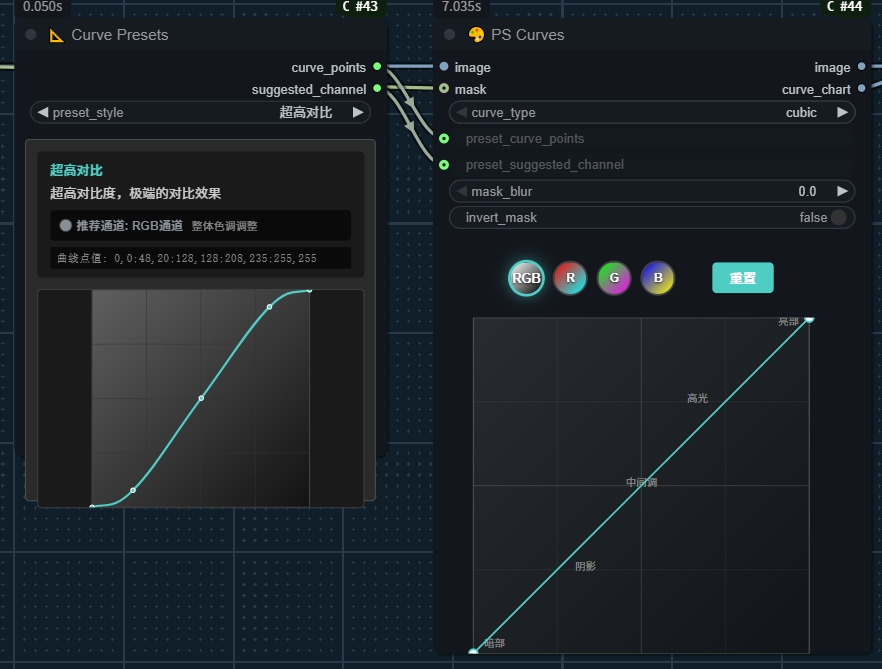This screenshot has height=669, width=882.
Task: Click the 重置 reset button
Action: click(x=742, y=278)
